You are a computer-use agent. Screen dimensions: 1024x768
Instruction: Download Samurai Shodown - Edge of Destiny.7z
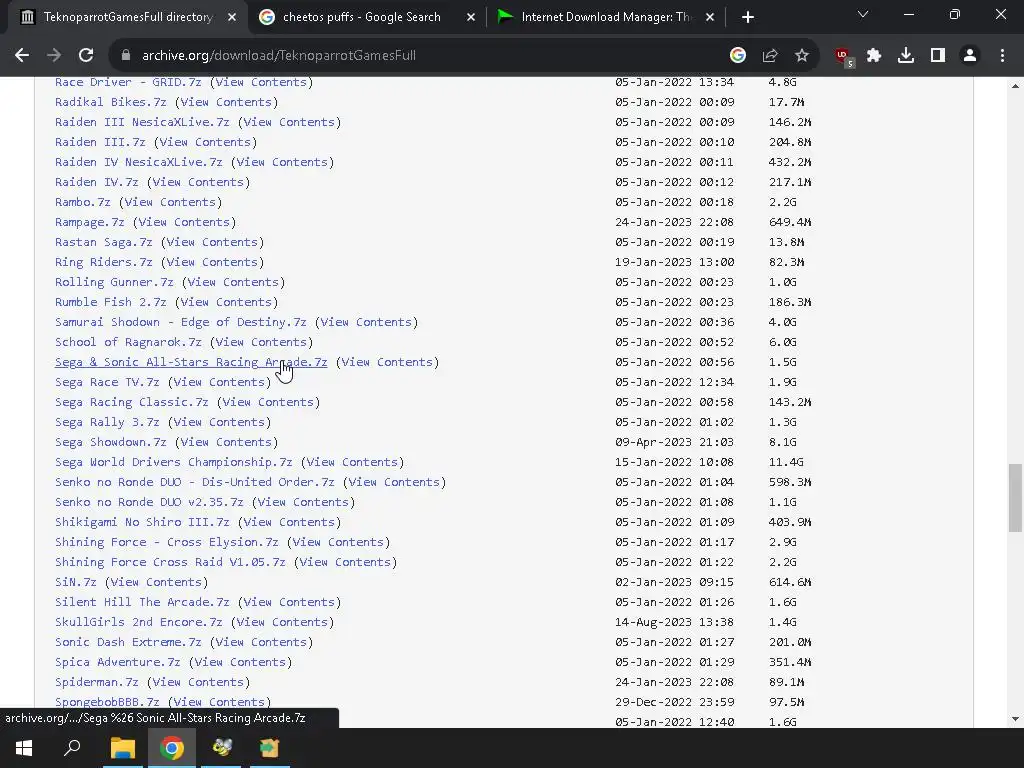coord(180,322)
